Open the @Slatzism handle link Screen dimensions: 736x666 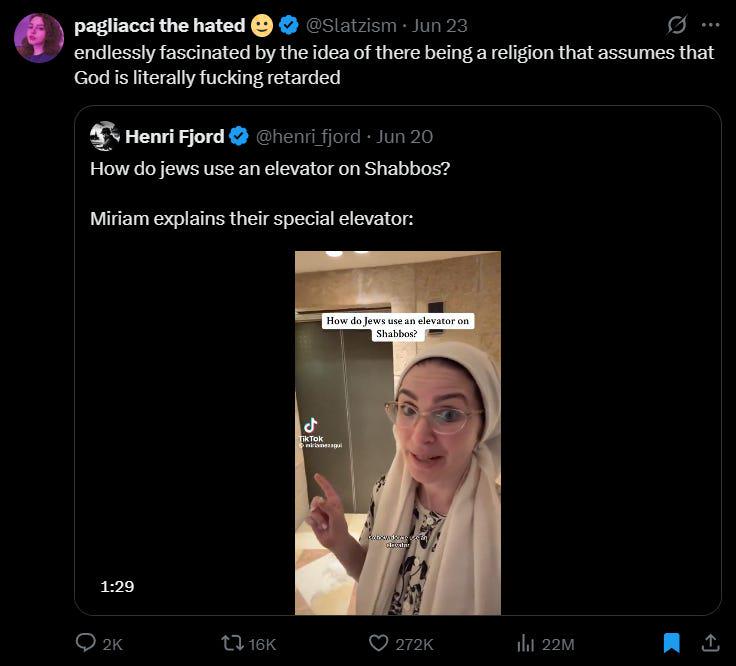(351, 25)
